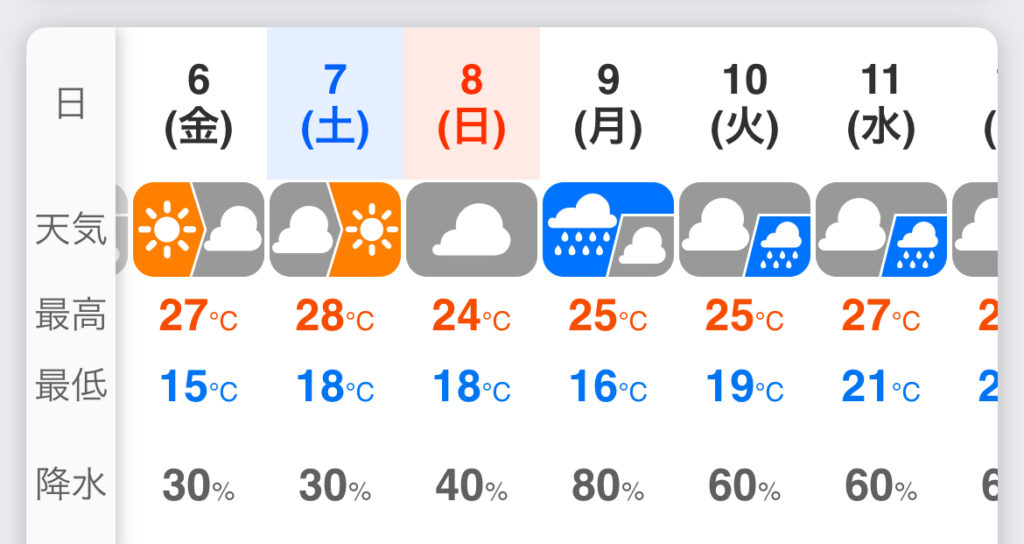Viewport: 1024px width, 544px height.
Task: Click the 降水 row label
Action: pyautogui.click(x=71, y=485)
